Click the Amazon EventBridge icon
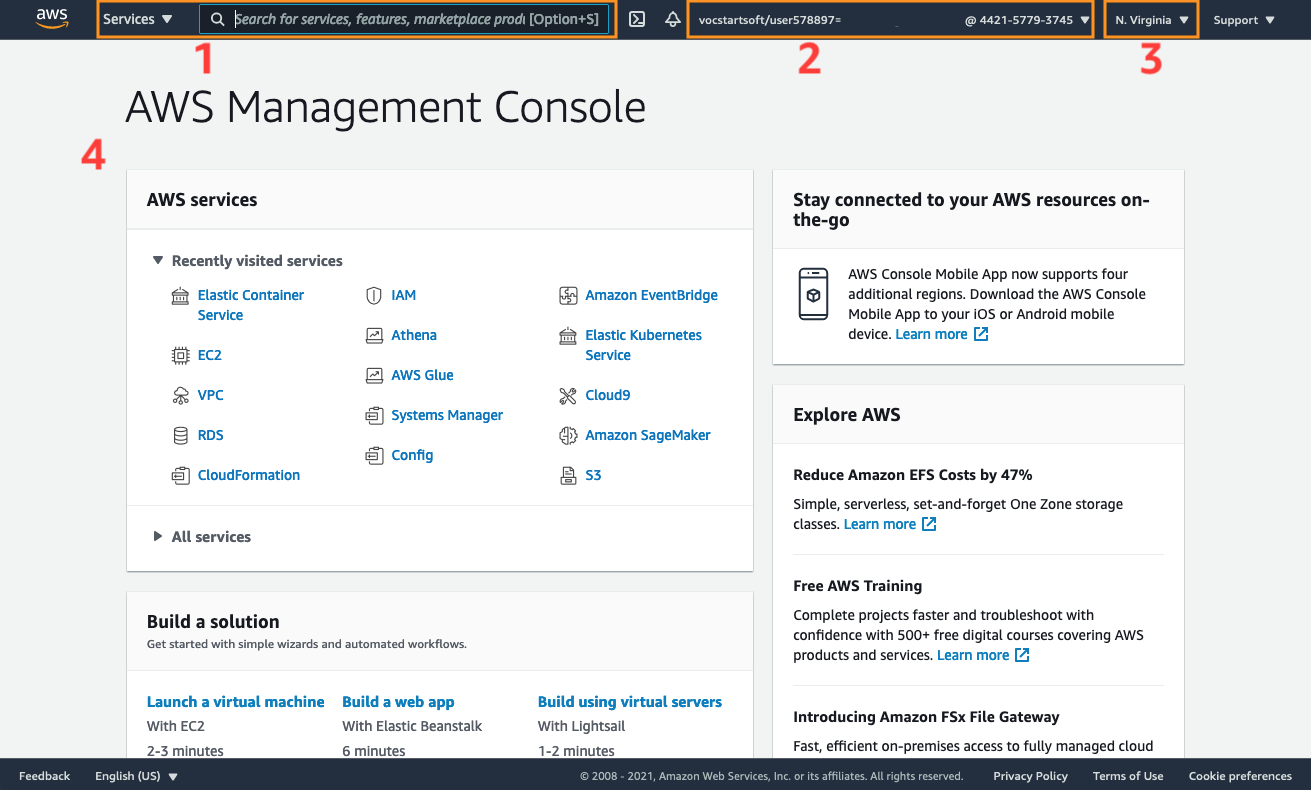The image size is (1311, 790). pyautogui.click(x=568, y=296)
